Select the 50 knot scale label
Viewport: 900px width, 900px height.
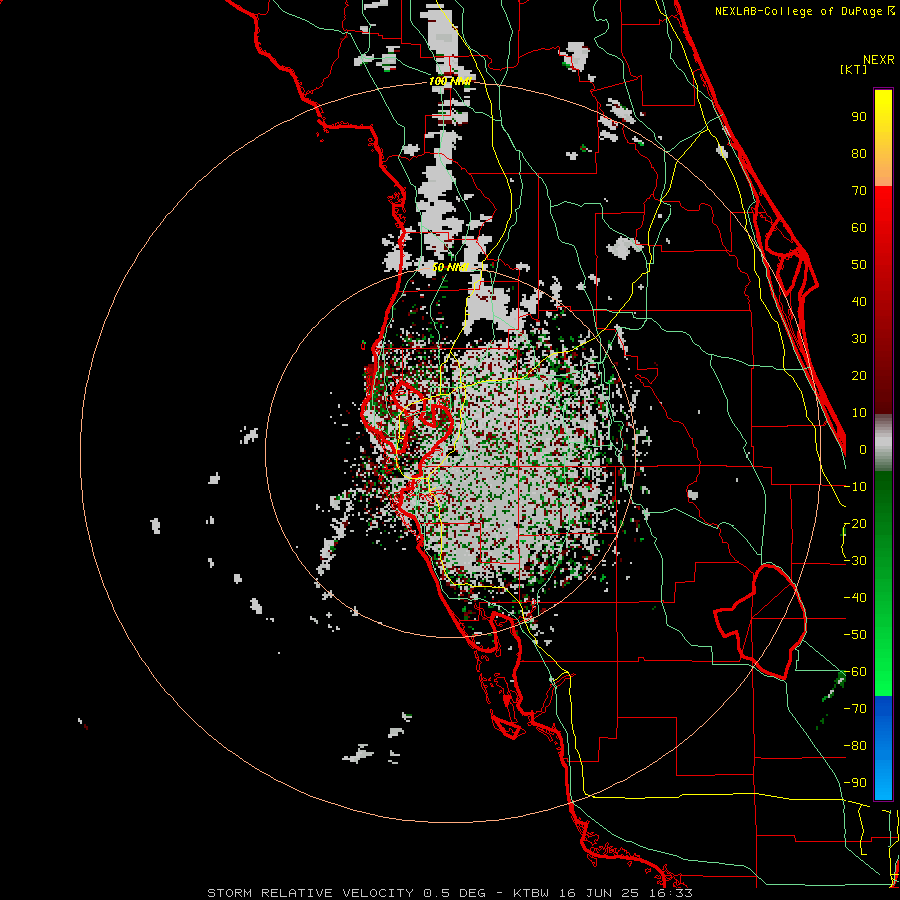(x=859, y=265)
